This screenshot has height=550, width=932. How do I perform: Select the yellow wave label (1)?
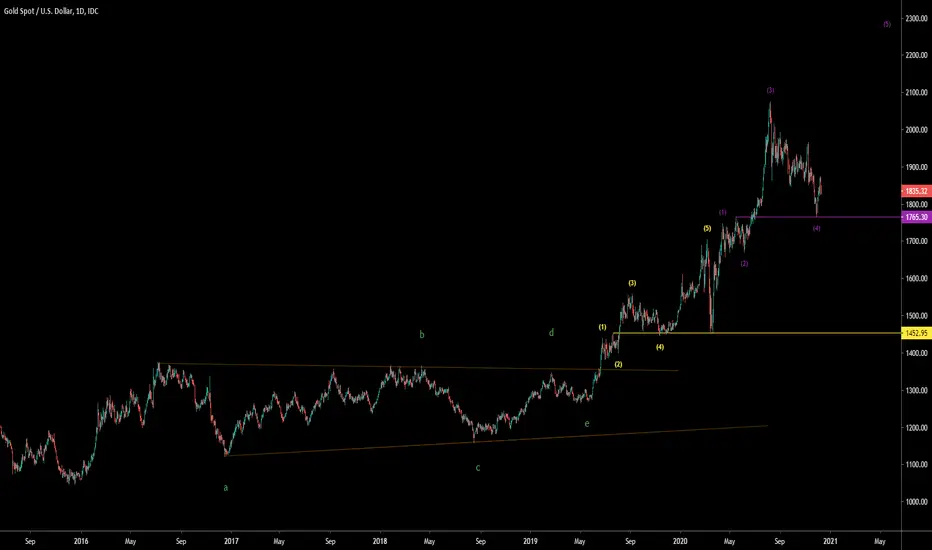click(602, 327)
